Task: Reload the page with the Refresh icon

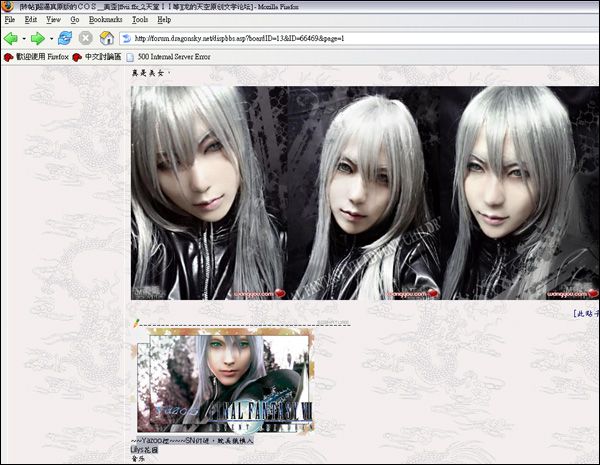Action: coord(65,38)
